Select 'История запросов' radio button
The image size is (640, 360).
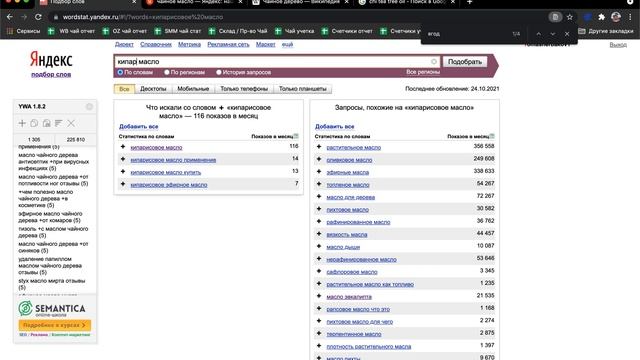click(219, 72)
